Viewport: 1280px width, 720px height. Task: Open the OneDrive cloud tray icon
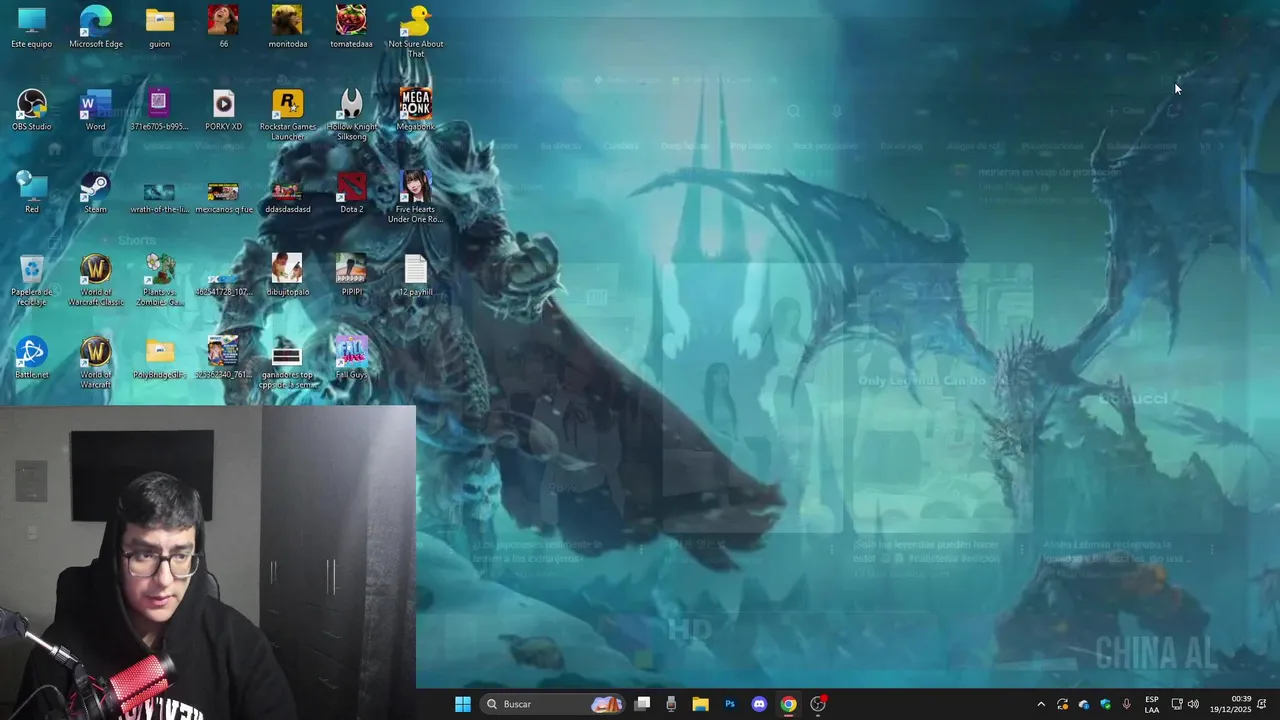pyautogui.click(x=1084, y=704)
